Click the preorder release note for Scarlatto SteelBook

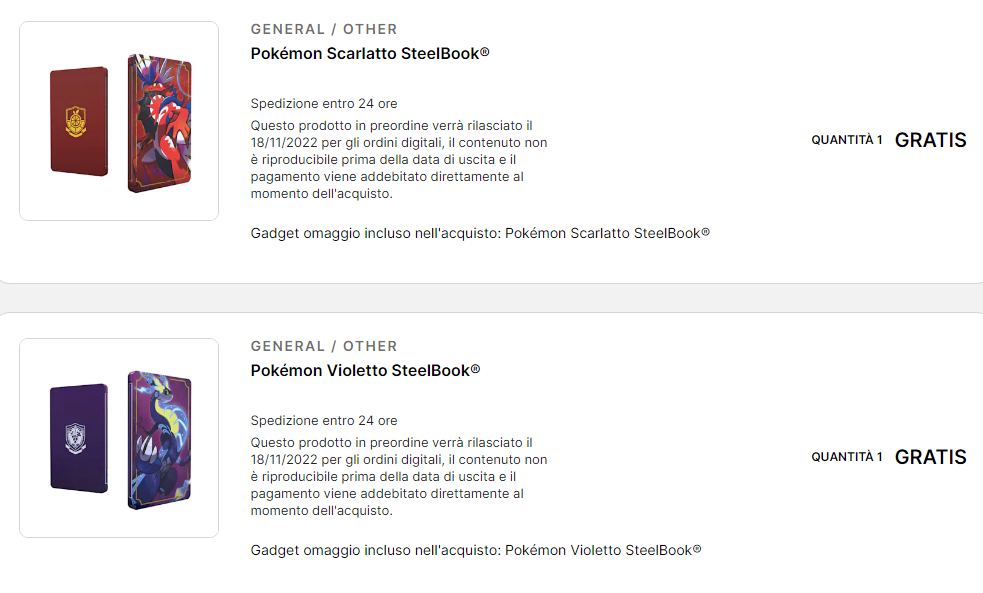click(399, 159)
